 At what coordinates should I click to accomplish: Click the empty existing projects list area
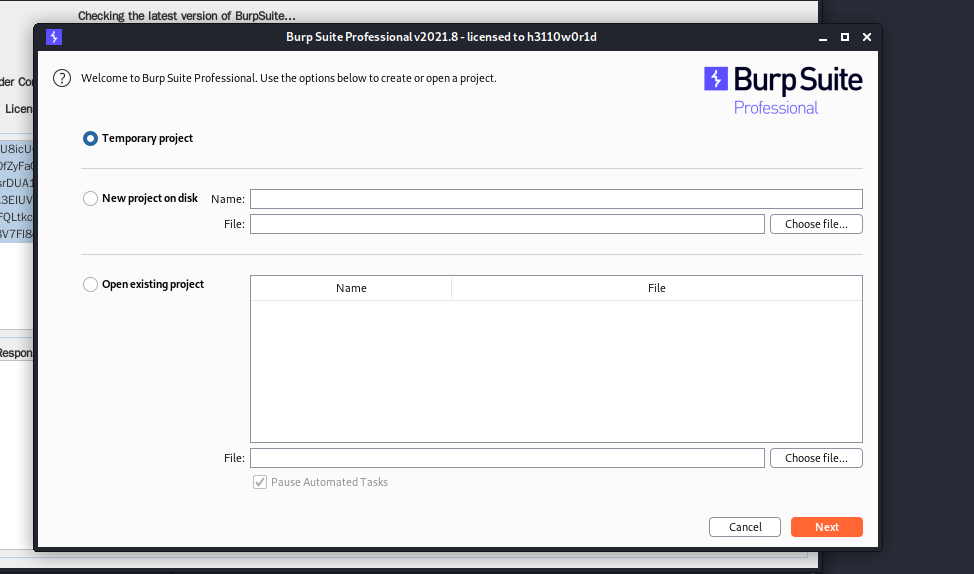(x=556, y=371)
